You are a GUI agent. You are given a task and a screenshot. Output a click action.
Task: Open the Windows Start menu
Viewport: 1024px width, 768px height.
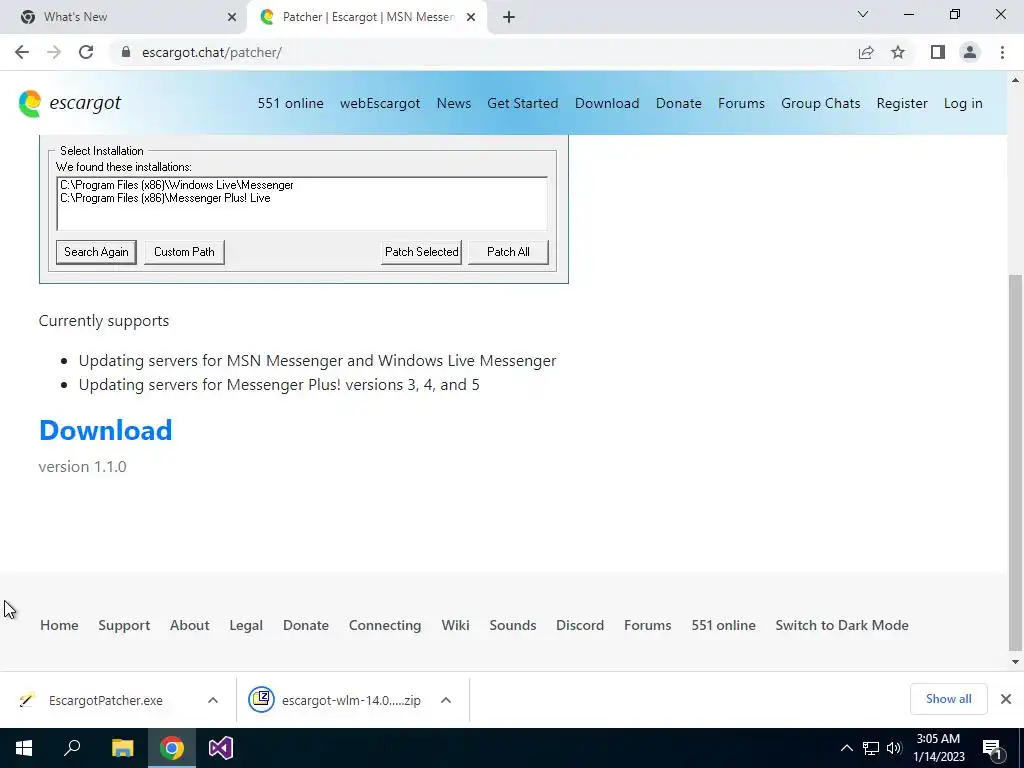click(x=24, y=748)
